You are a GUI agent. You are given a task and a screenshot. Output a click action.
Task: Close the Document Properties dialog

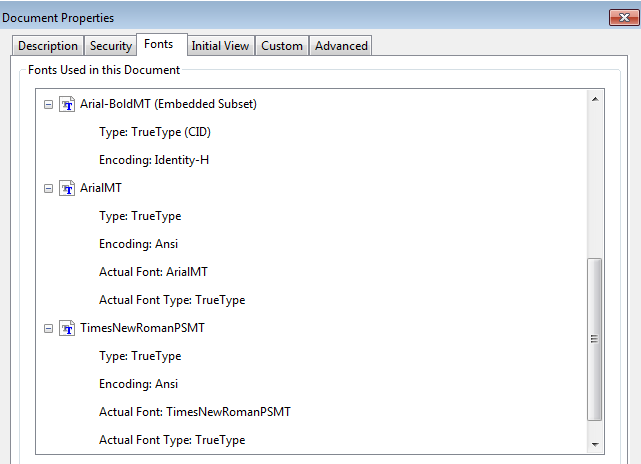click(x=624, y=18)
